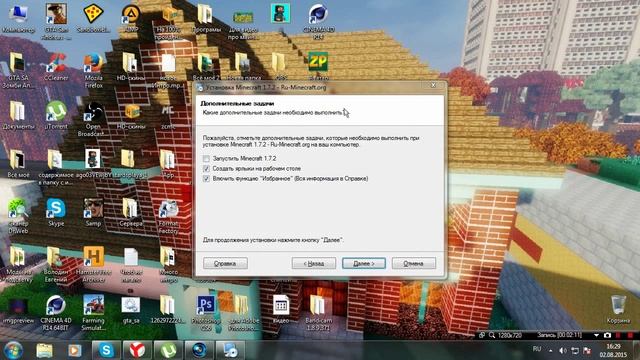Open the Сервера folder on the desktop
Screen dimensions: 640x360
(131, 212)
